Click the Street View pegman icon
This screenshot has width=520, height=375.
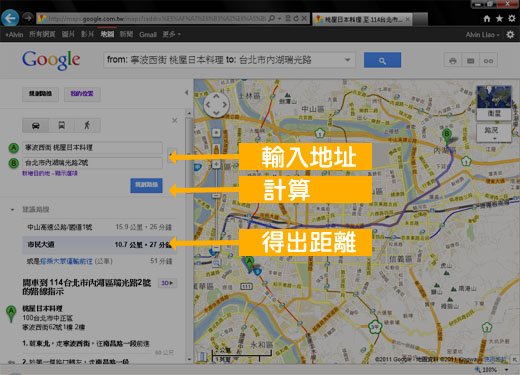[x=216, y=149]
